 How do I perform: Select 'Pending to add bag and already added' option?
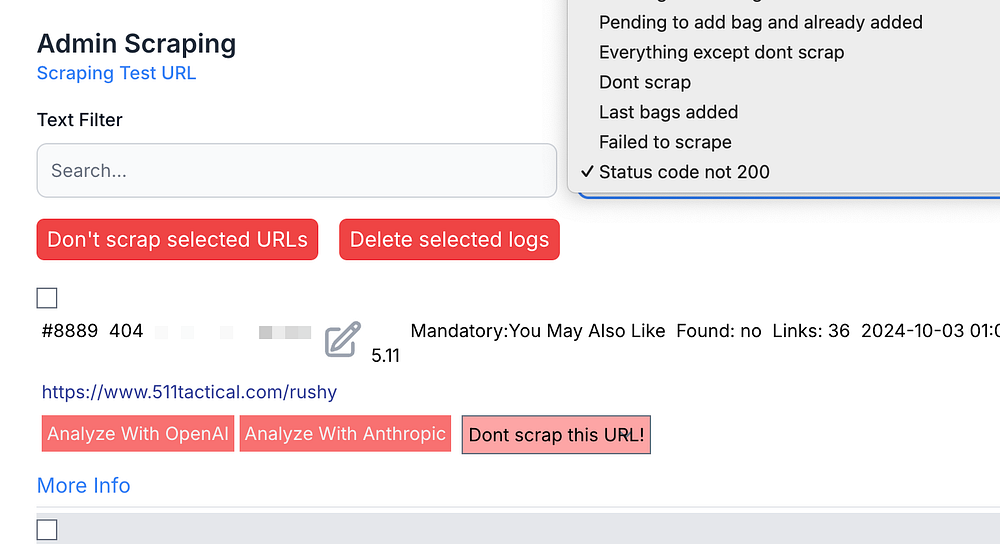pos(760,22)
